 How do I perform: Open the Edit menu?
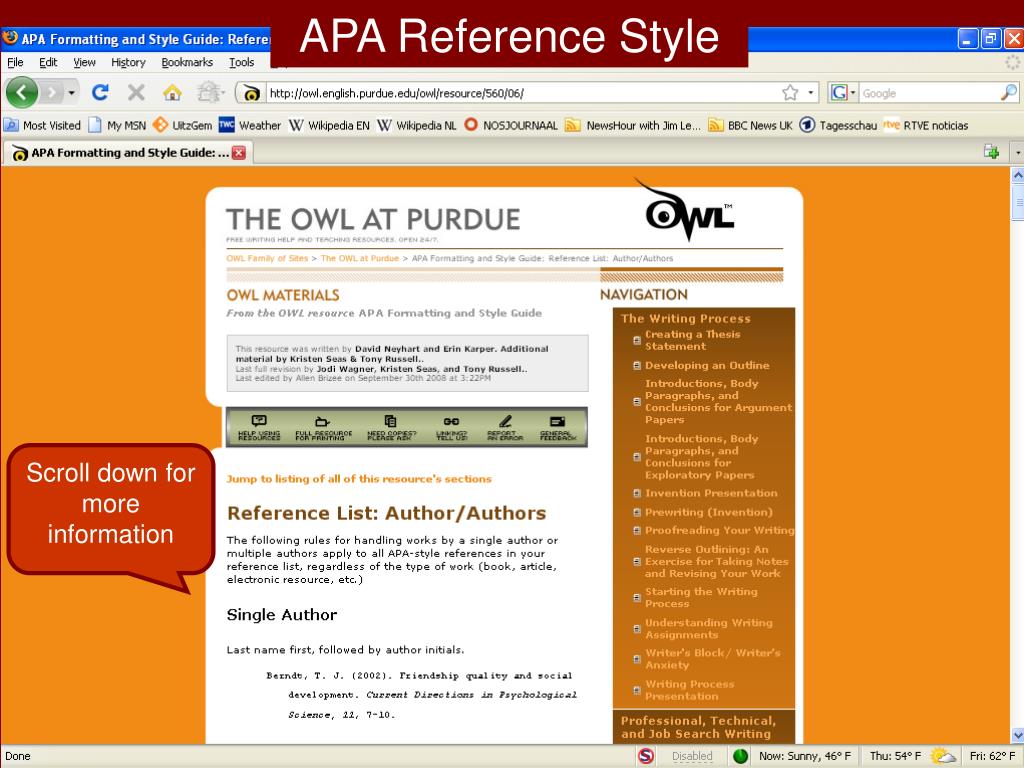click(x=48, y=62)
